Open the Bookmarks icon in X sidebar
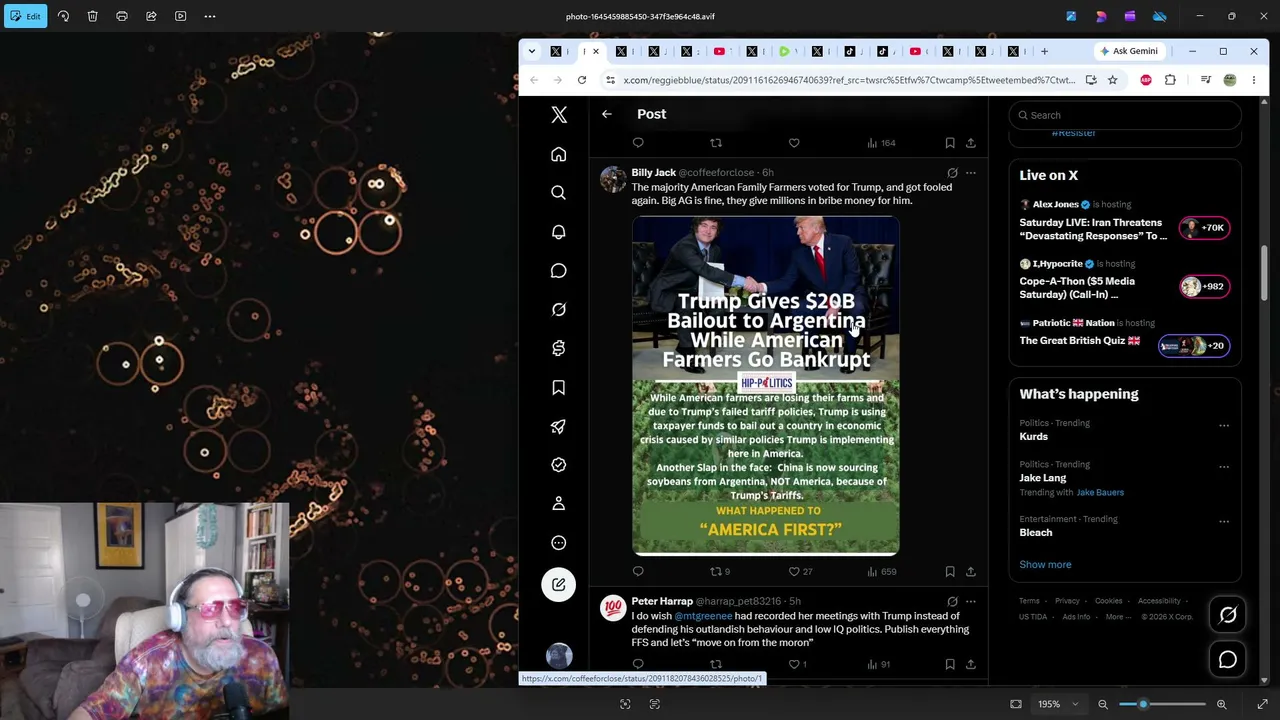Screen dimensions: 1280x720 [559, 388]
